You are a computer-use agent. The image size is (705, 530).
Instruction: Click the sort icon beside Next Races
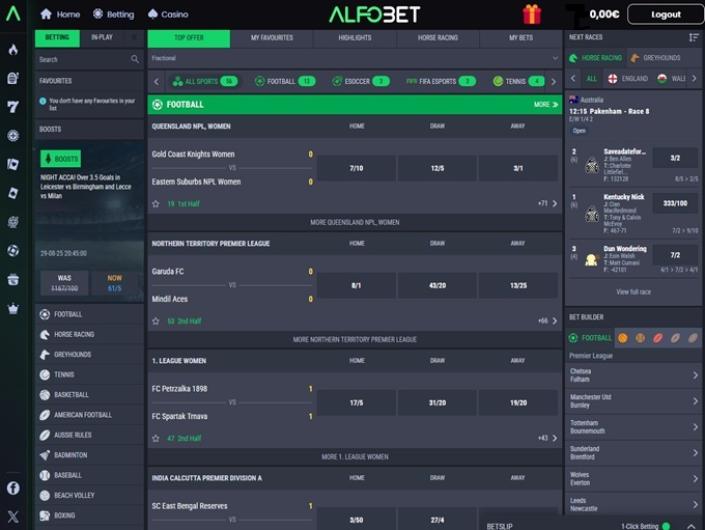coord(694,37)
